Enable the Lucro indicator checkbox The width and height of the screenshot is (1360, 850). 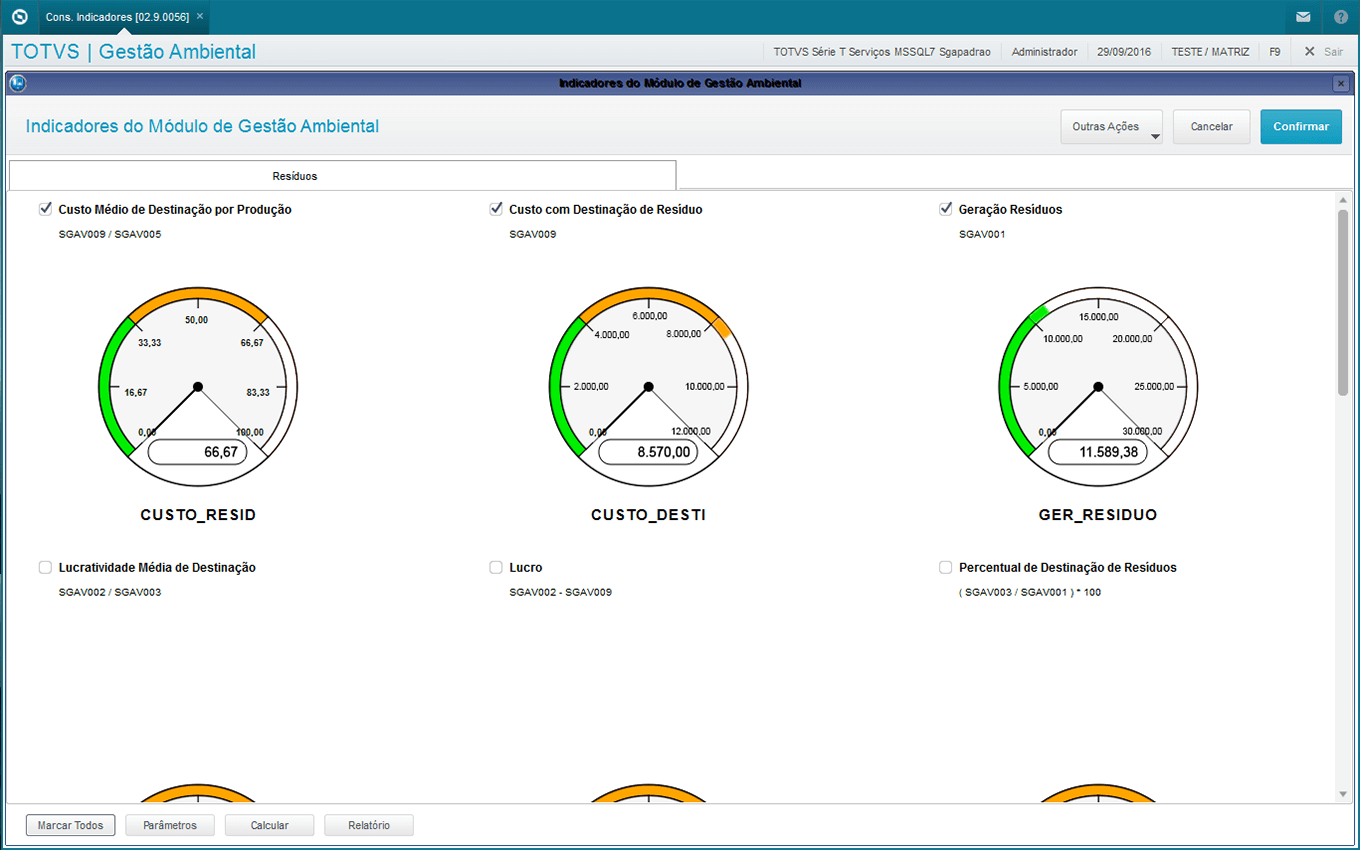coord(496,567)
